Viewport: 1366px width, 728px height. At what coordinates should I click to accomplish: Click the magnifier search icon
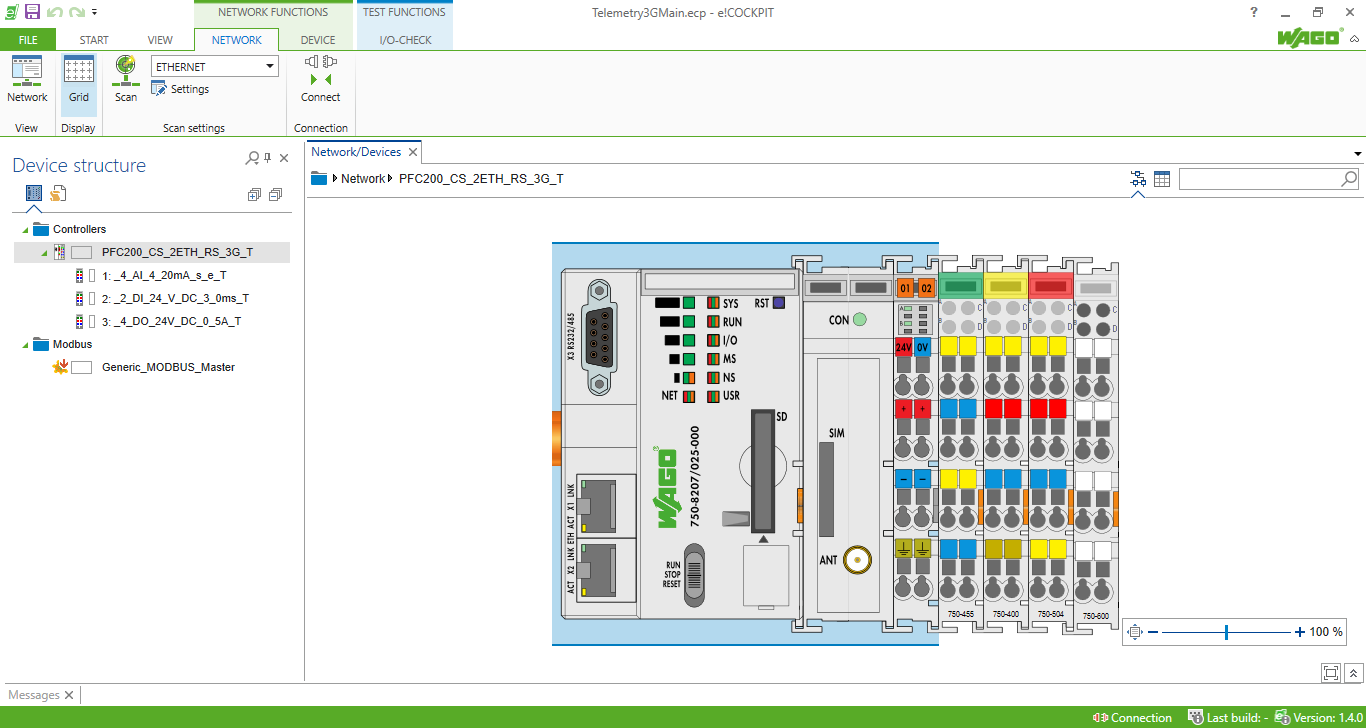coord(1349,179)
